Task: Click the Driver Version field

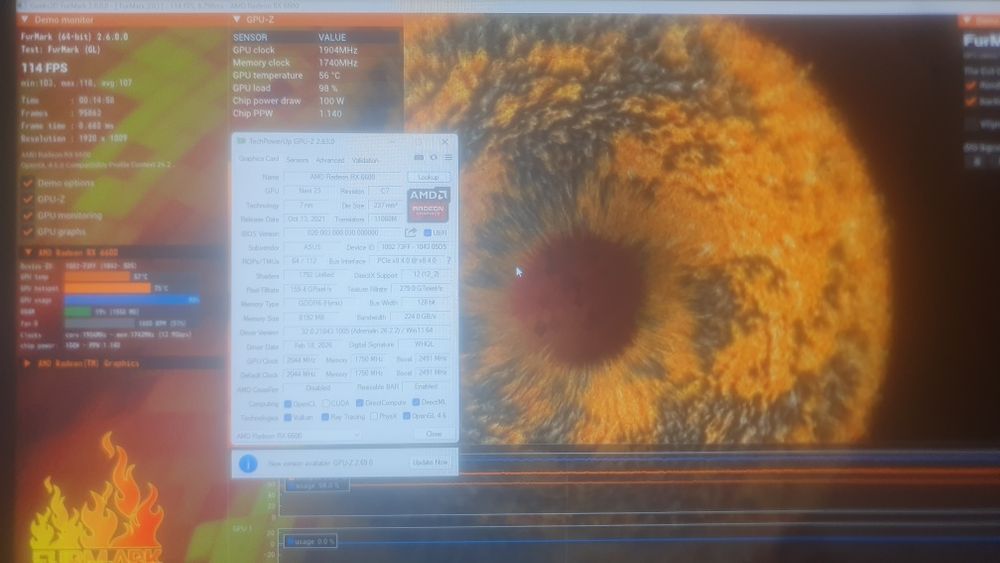Action: [x=367, y=330]
